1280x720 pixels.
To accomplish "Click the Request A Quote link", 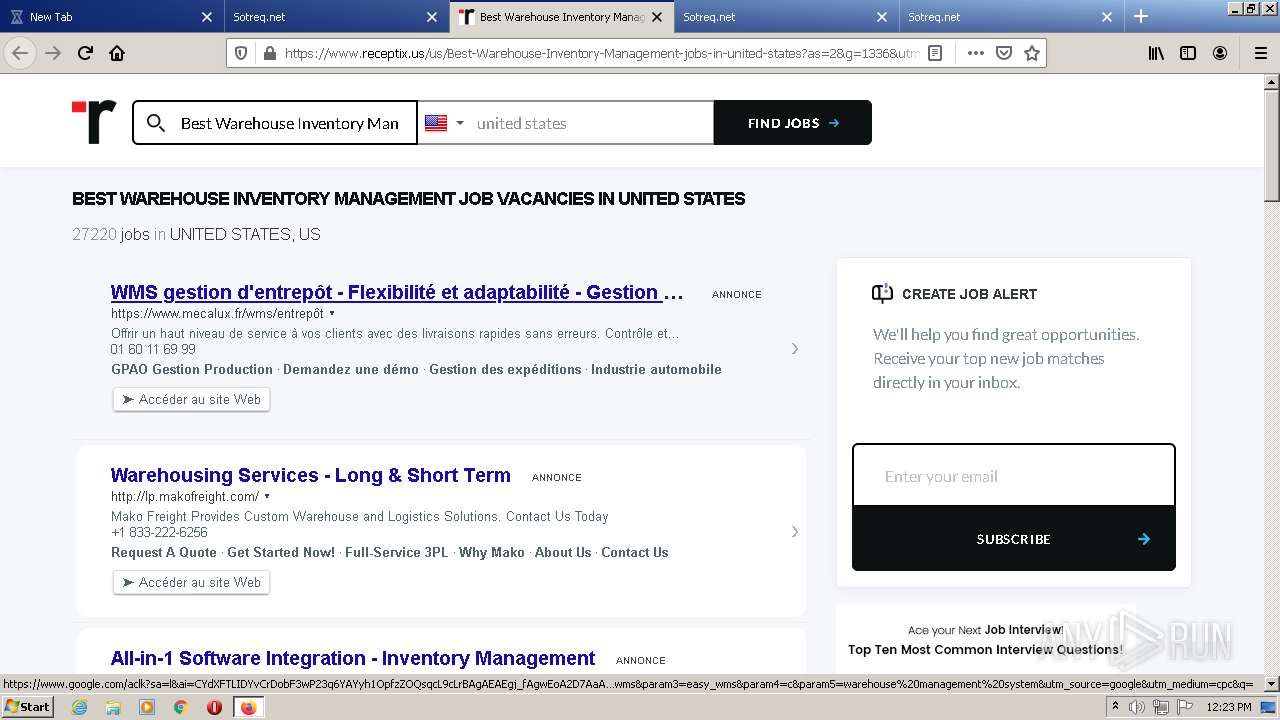I will (x=164, y=552).
